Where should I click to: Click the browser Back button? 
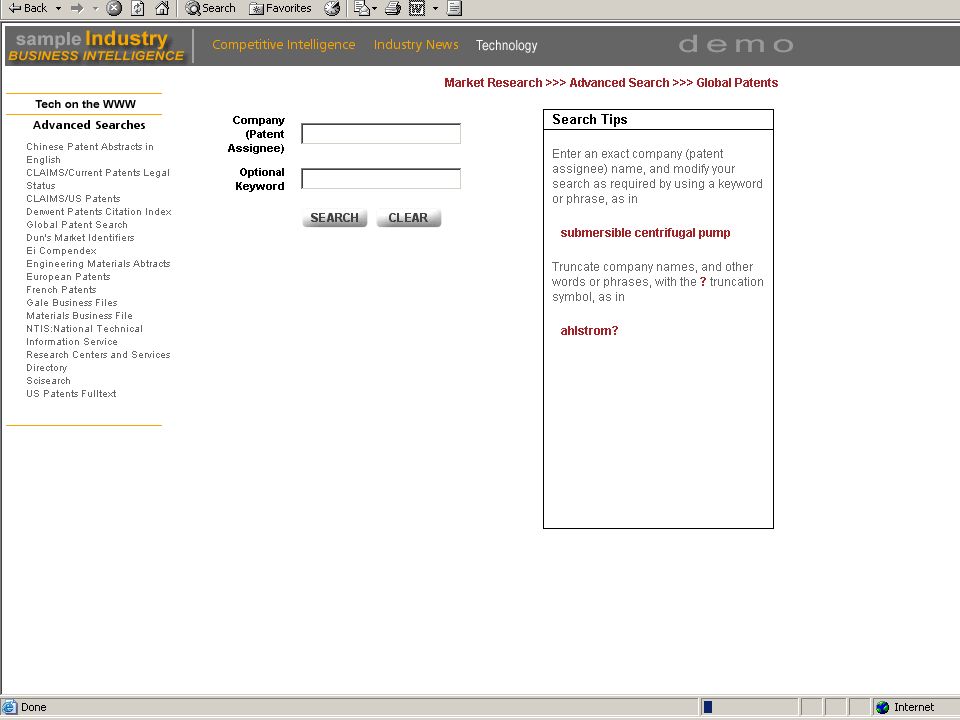point(28,8)
